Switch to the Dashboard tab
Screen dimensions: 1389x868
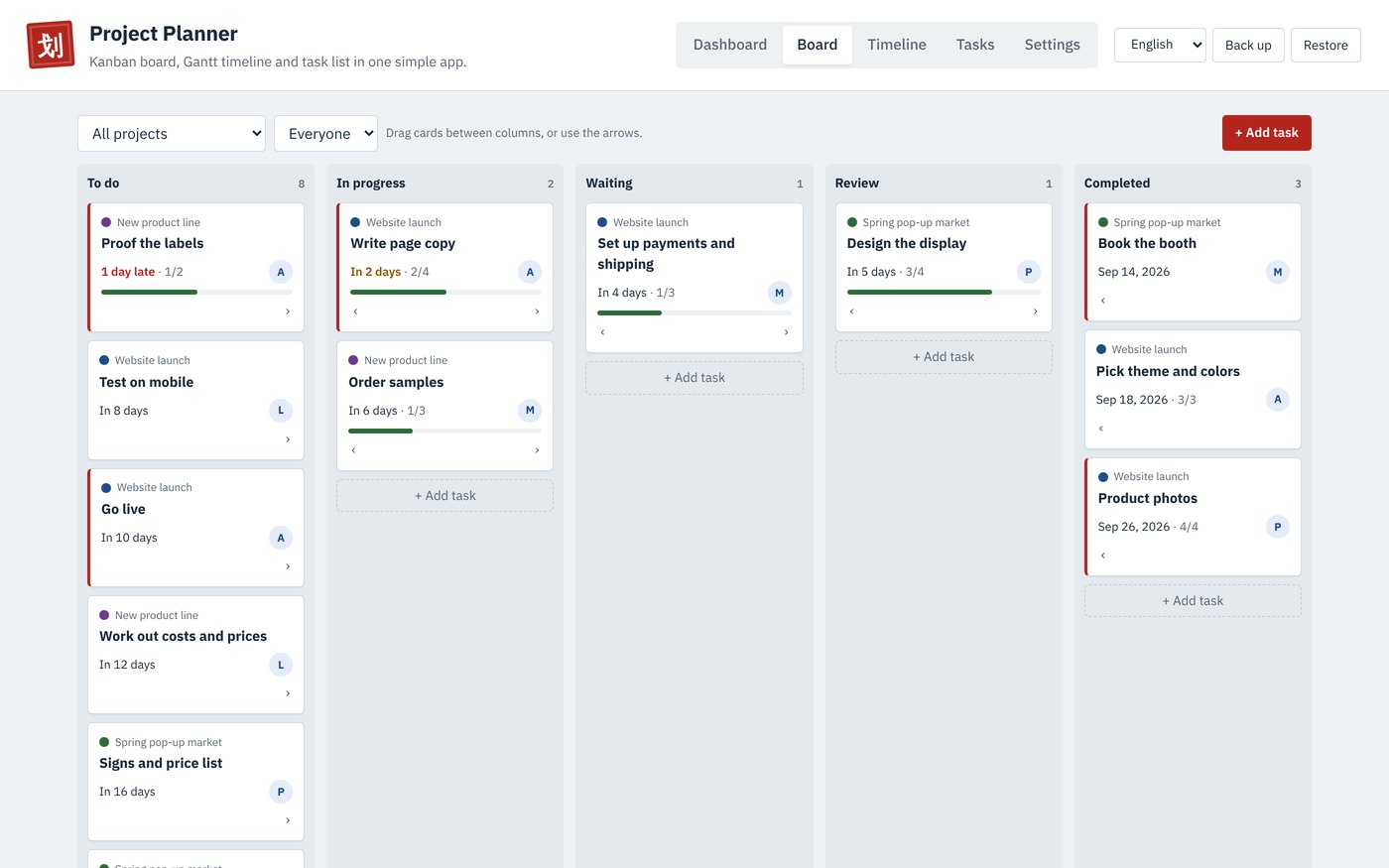(x=730, y=45)
